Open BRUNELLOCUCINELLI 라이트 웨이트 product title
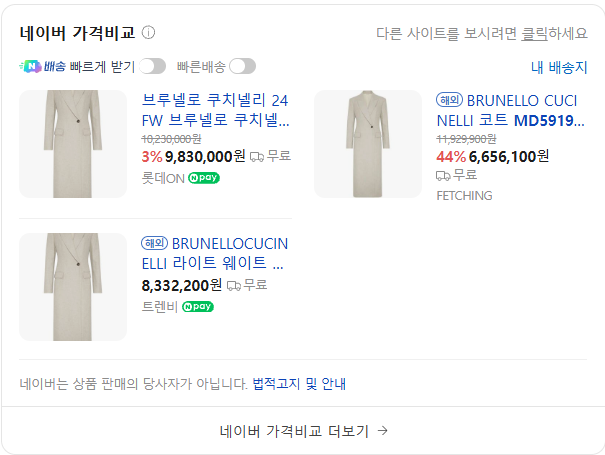The height and width of the screenshot is (455, 605). tap(215, 253)
